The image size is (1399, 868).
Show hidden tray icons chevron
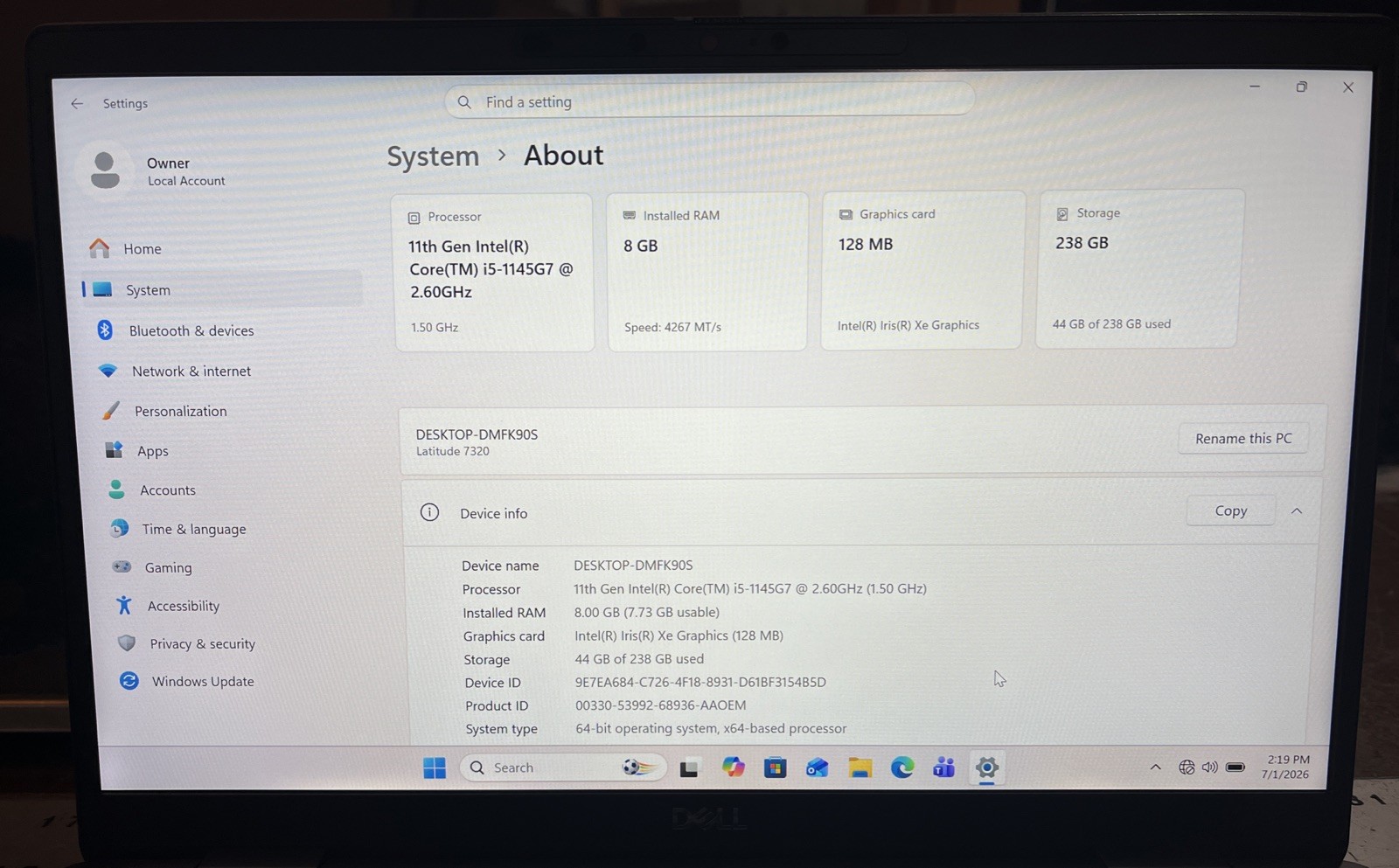(1155, 767)
